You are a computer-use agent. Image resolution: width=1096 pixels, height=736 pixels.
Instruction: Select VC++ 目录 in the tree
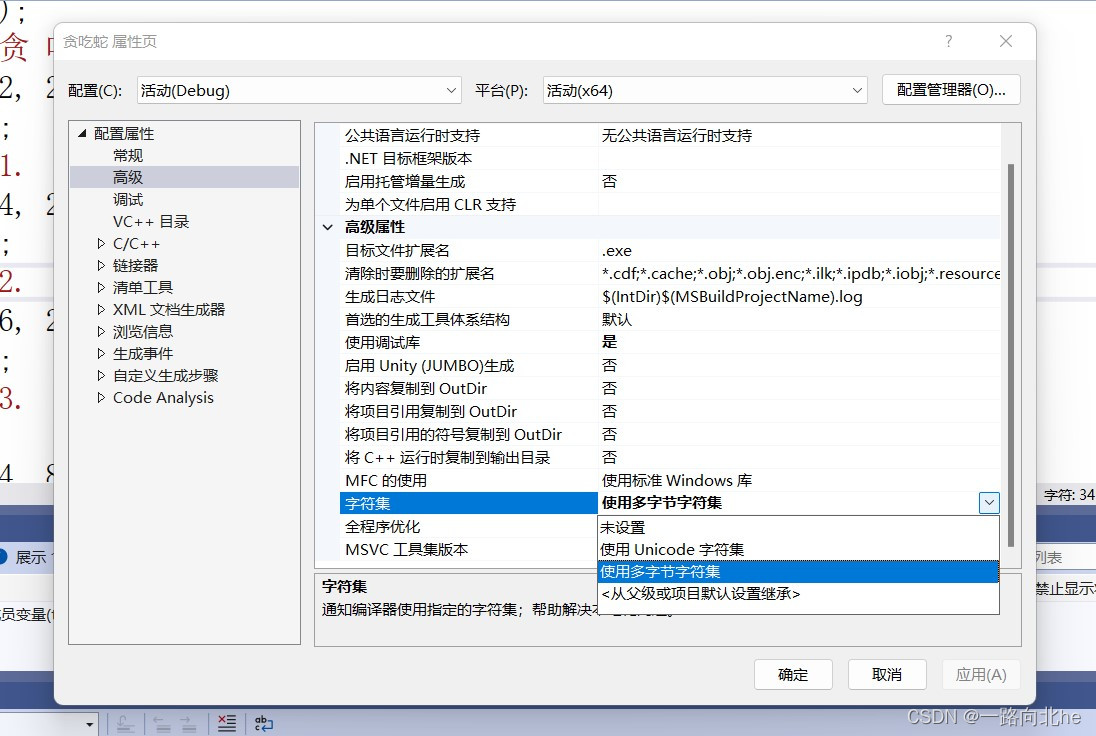click(x=151, y=222)
